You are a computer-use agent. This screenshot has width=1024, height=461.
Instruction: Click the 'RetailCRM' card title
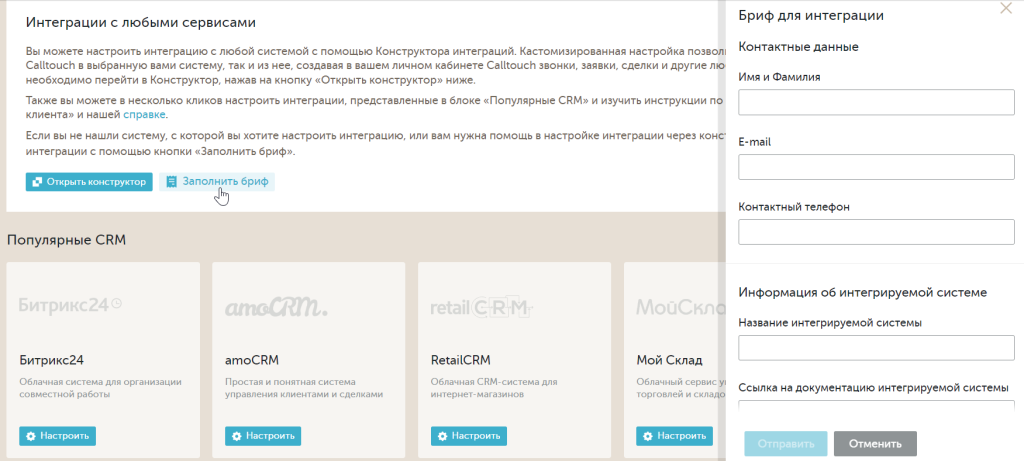[x=460, y=360]
